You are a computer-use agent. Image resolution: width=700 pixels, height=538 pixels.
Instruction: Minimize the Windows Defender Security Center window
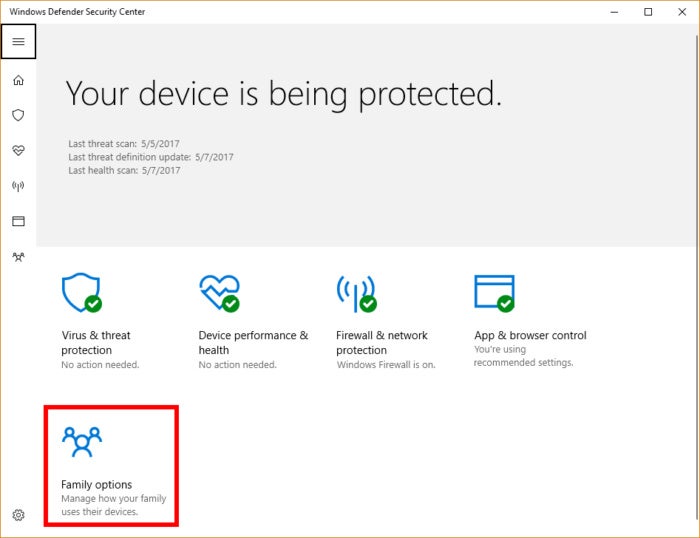614,12
